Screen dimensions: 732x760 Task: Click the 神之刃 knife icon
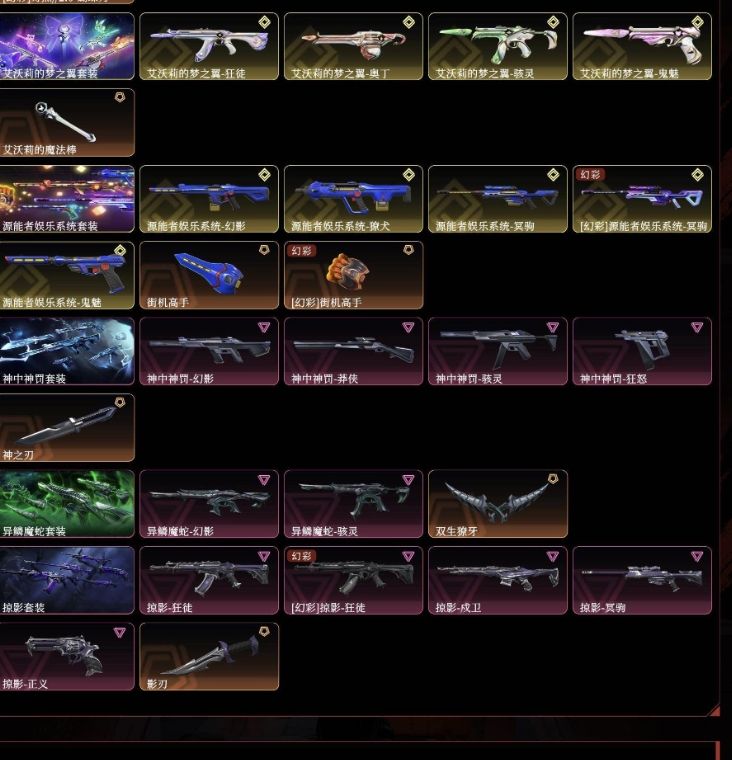tap(66, 426)
